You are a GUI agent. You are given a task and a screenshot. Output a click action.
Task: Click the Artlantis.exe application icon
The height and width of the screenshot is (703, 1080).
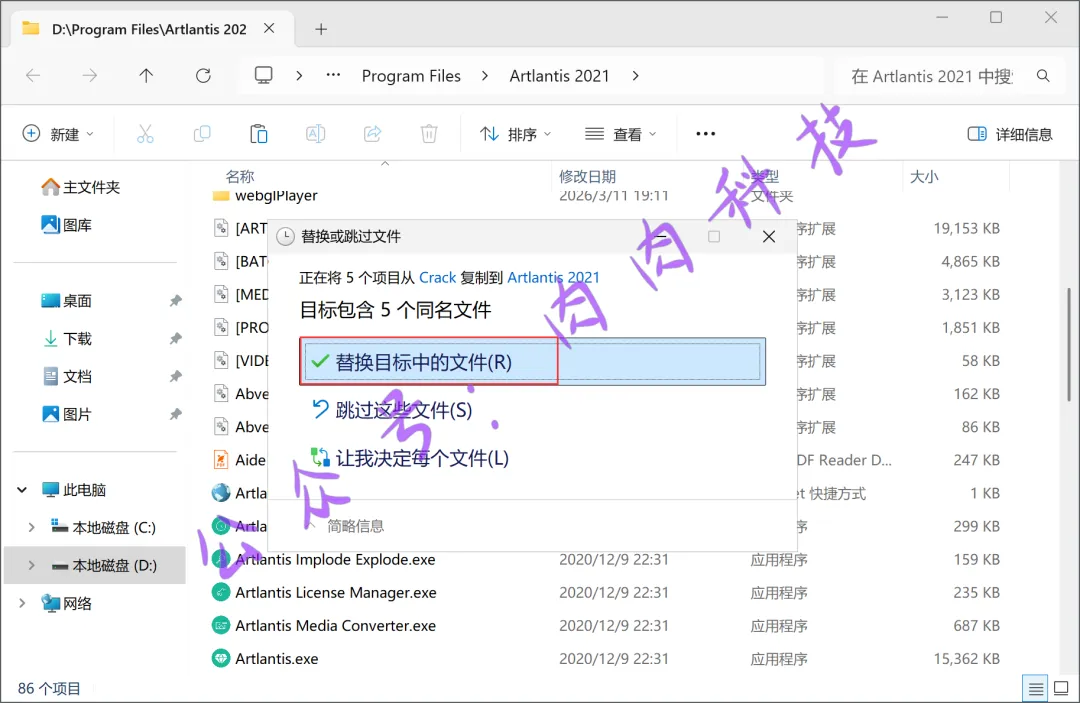pyautogui.click(x=220, y=659)
